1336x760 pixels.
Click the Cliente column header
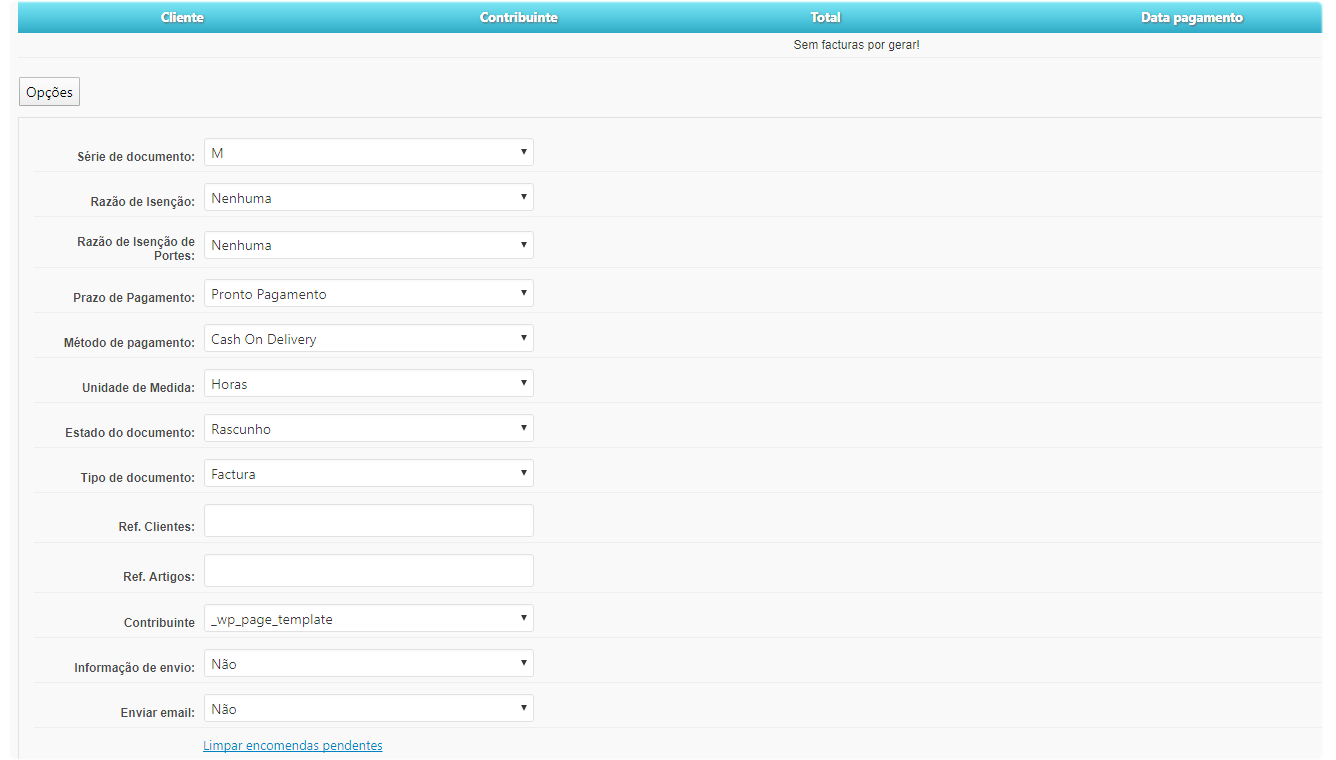[x=183, y=18]
